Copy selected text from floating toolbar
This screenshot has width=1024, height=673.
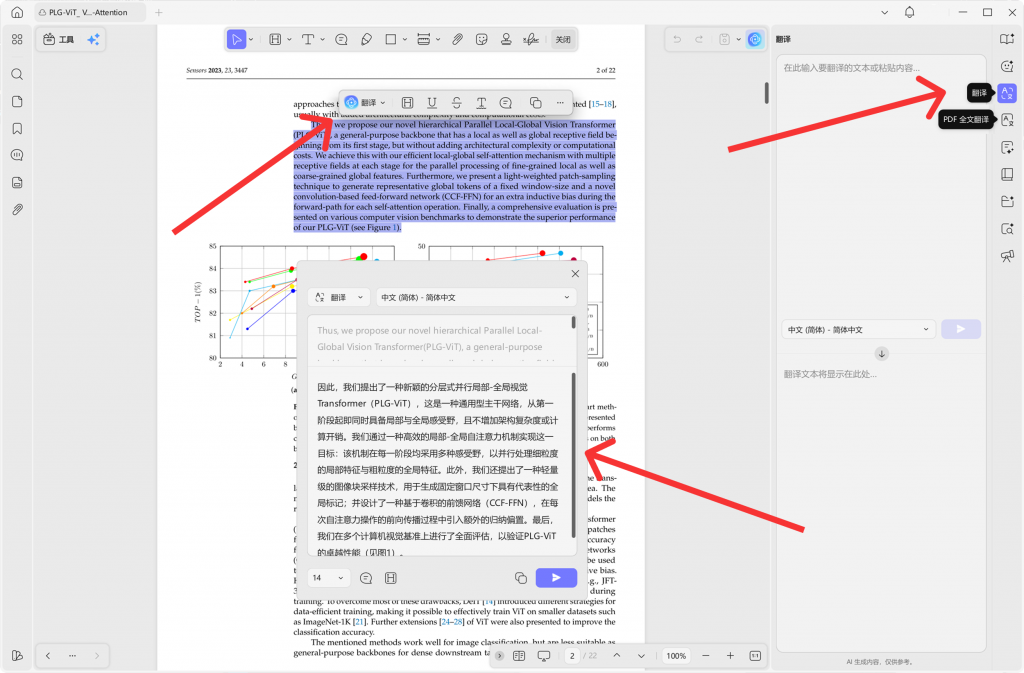click(536, 102)
